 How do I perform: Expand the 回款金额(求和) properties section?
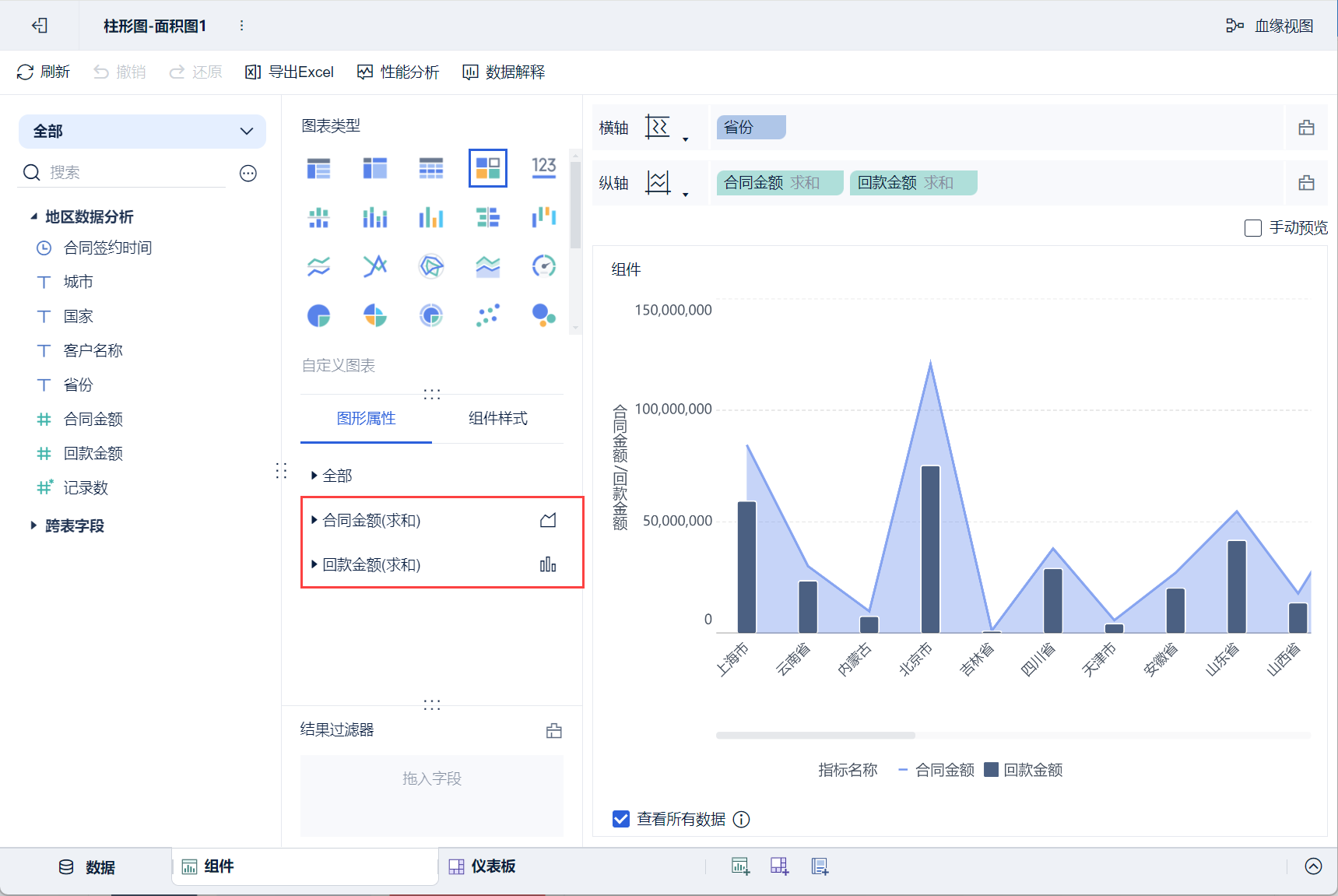tap(314, 564)
